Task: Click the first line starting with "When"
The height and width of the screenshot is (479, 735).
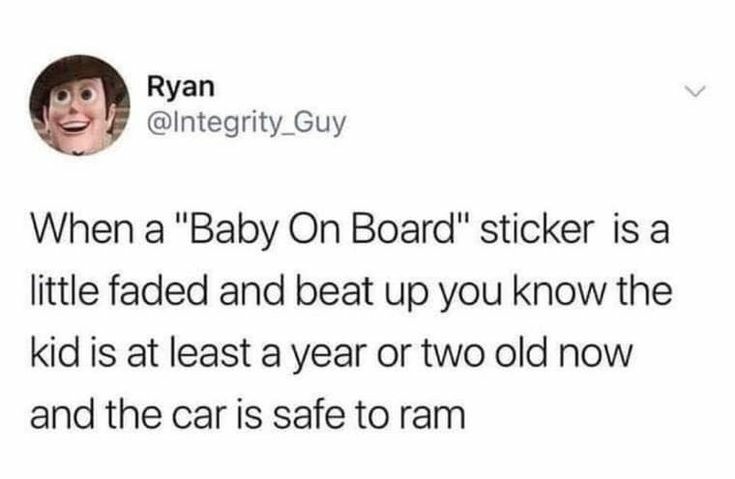Action: click(350, 233)
